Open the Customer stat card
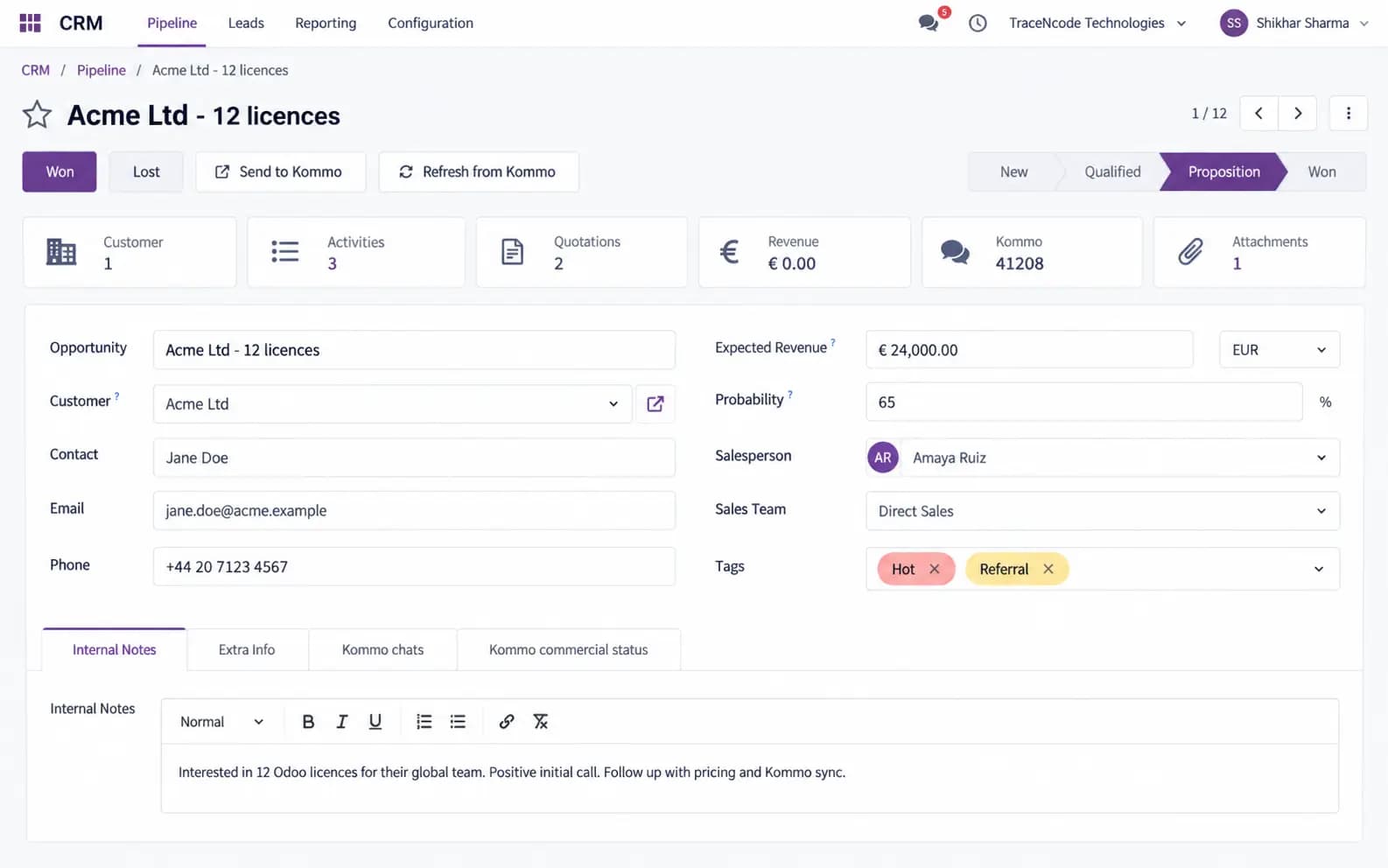The width and height of the screenshot is (1388, 868). point(130,252)
